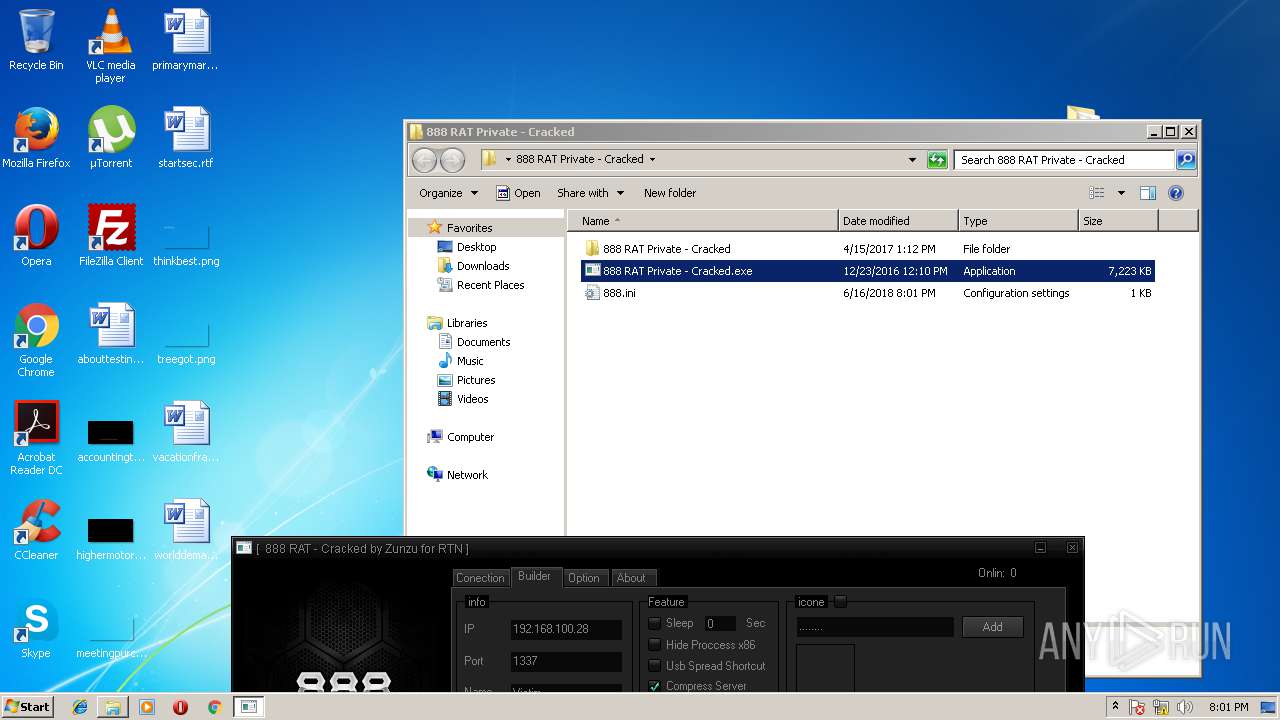This screenshot has width=1280, height=720.
Task: Sort by the Size column header
Action: 1118,221
